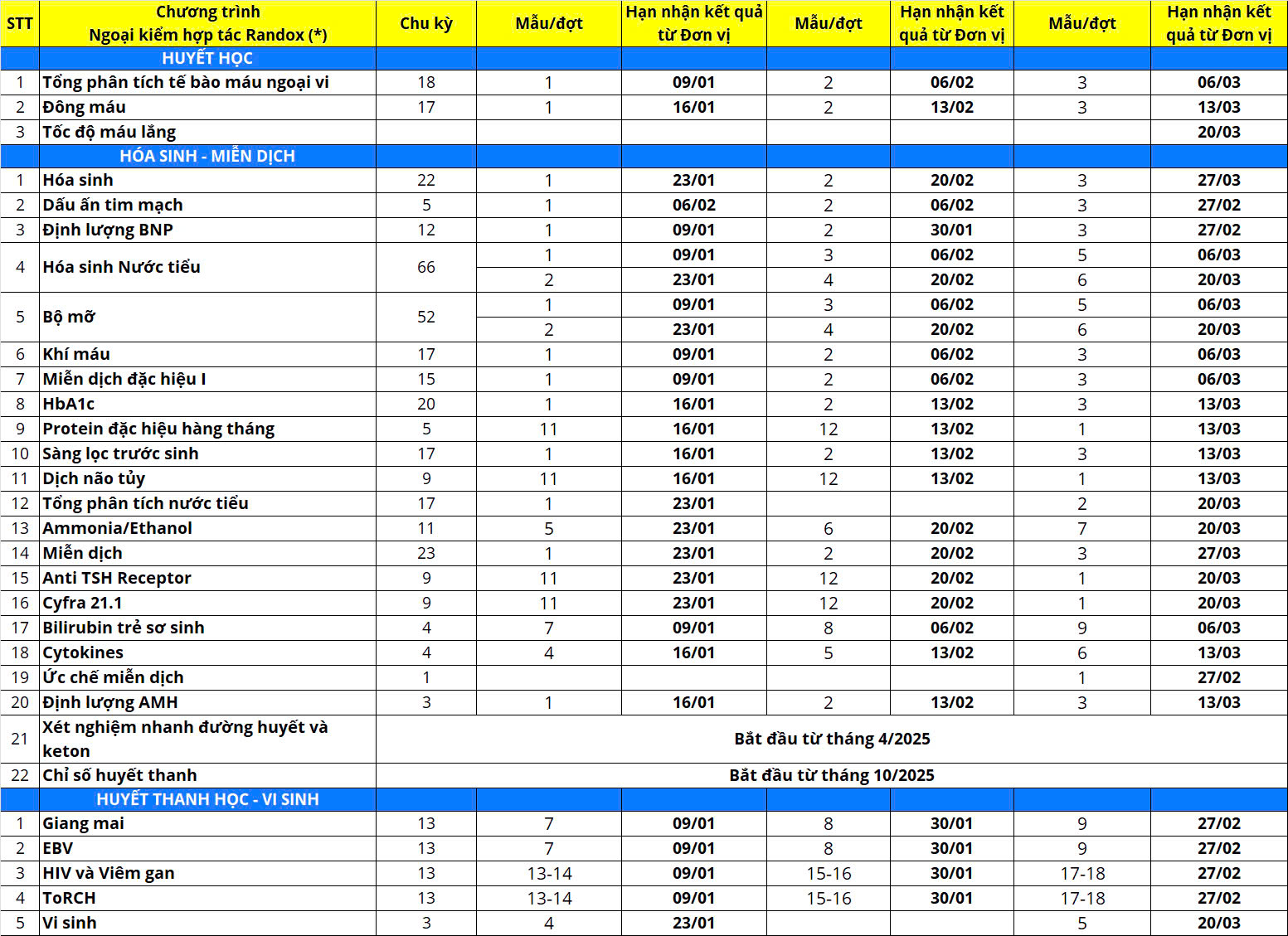This screenshot has height=936, width=1288.
Task: Select the Chu kỳ column header
Action: 425,23
